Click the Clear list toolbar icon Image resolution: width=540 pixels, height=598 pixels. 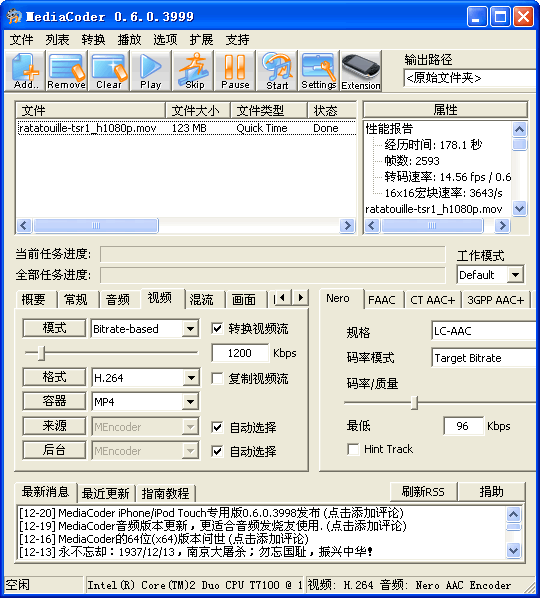(109, 71)
